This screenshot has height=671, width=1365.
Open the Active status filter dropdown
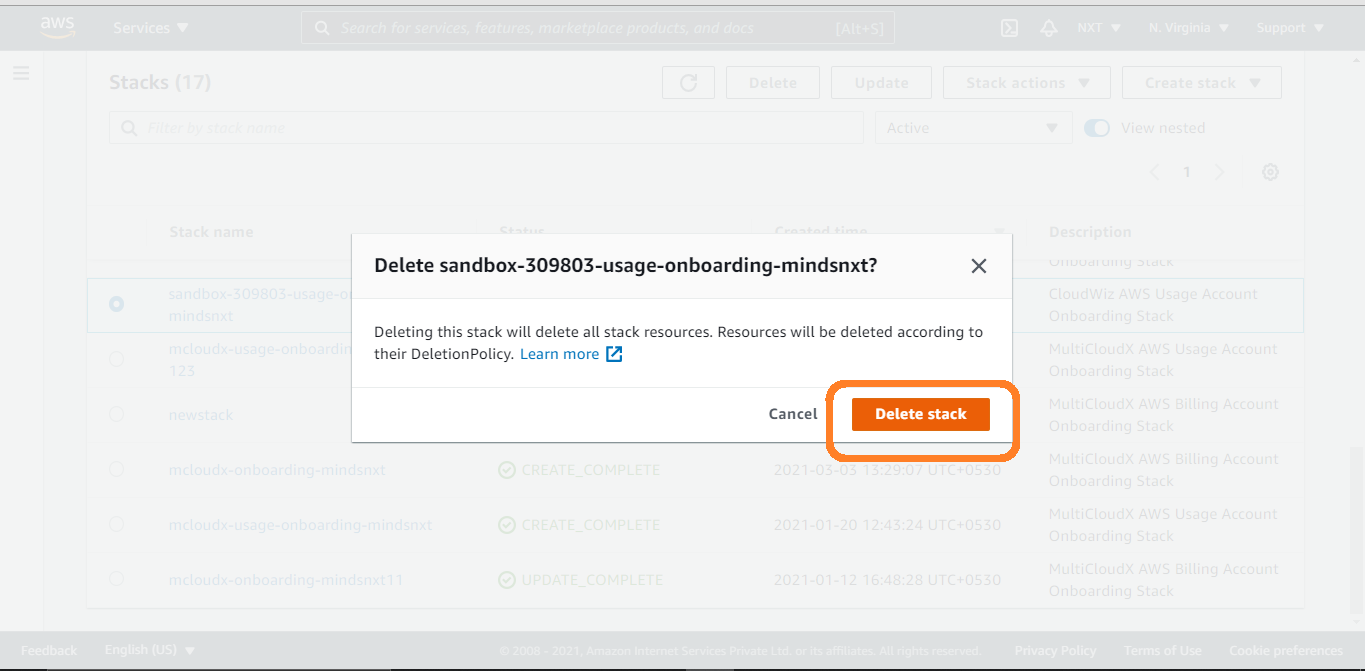pyautogui.click(x=972, y=128)
